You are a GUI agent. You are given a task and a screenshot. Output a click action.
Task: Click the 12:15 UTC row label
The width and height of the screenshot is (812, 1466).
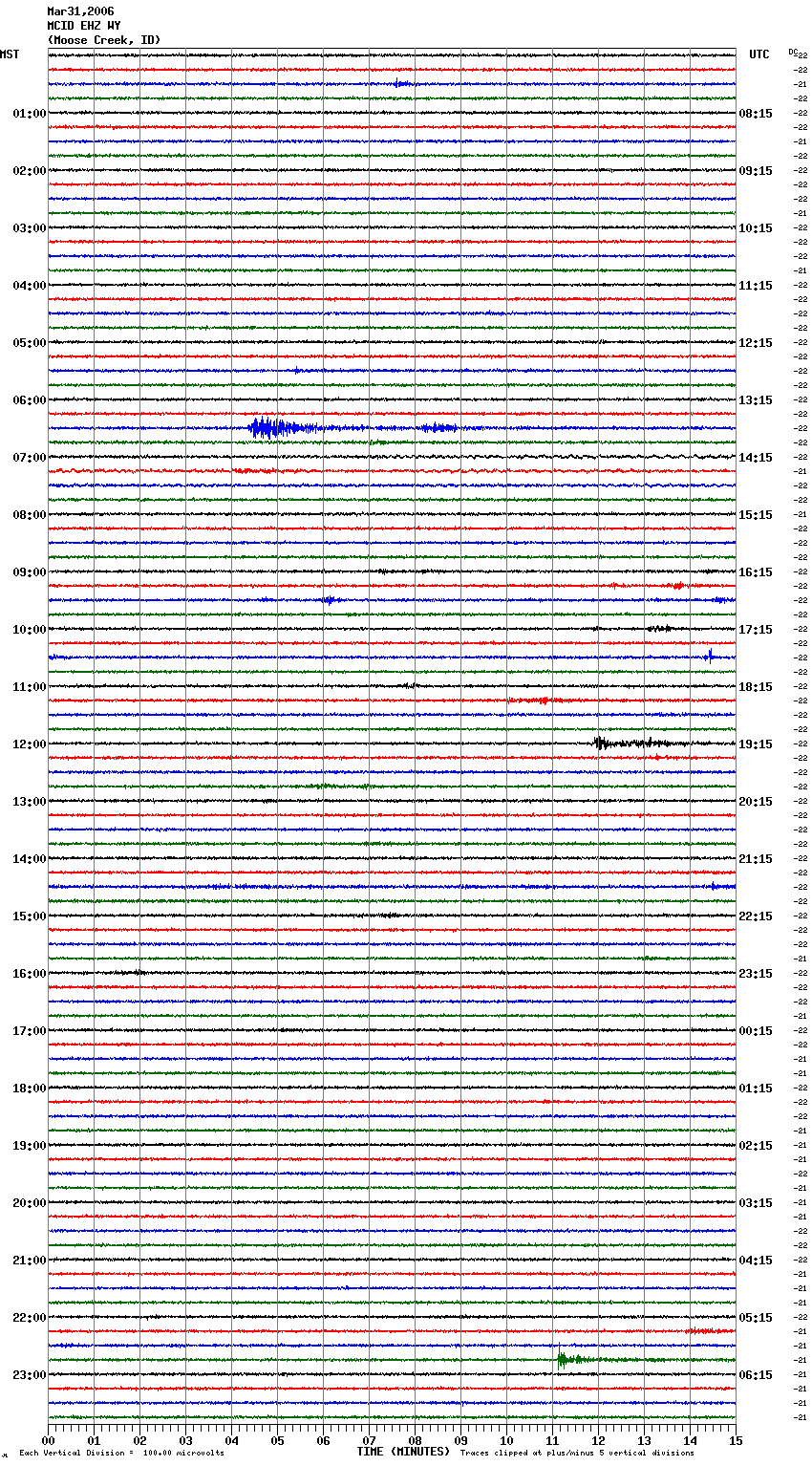pos(756,343)
